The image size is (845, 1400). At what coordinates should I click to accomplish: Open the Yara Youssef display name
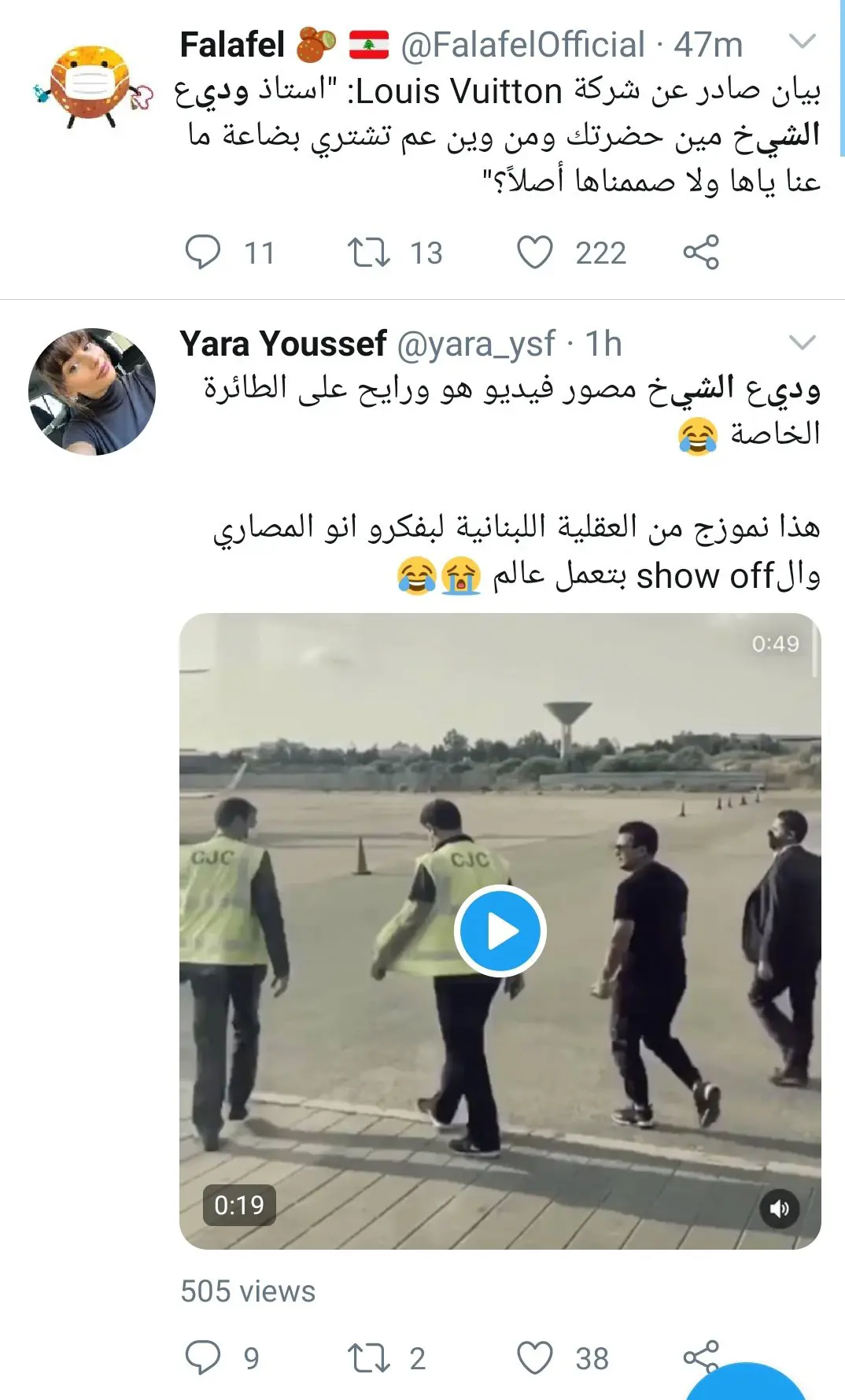(x=283, y=344)
